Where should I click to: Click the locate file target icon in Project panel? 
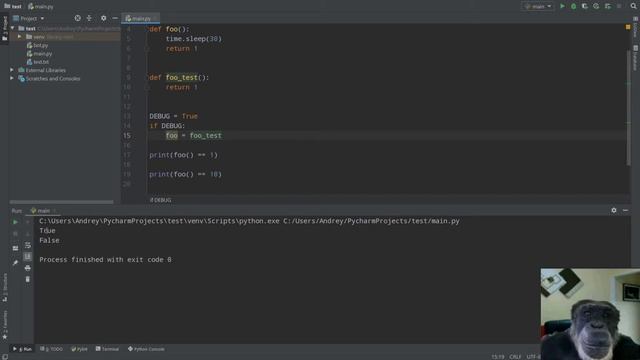point(78,18)
